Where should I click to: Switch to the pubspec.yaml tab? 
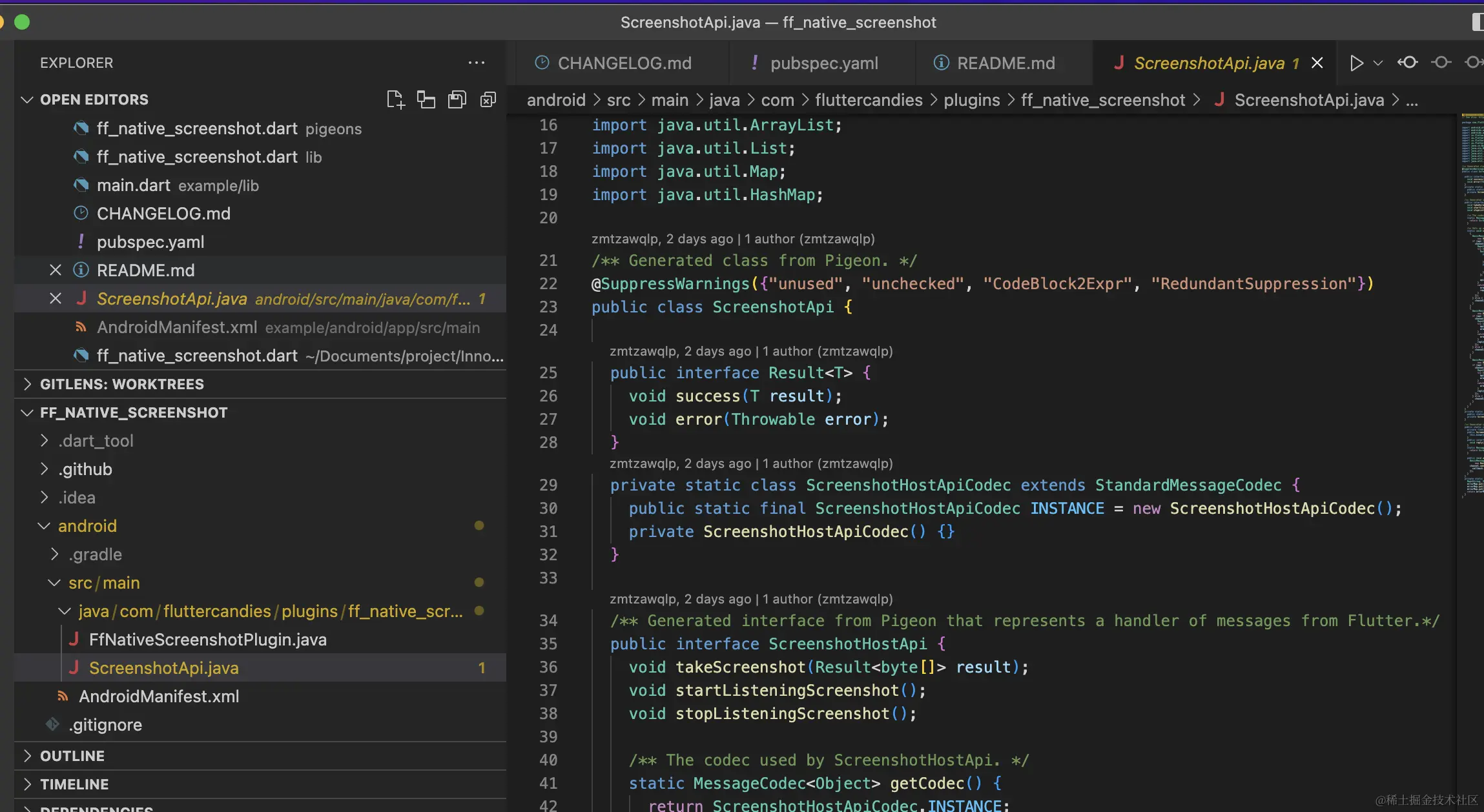pos(823,63)
